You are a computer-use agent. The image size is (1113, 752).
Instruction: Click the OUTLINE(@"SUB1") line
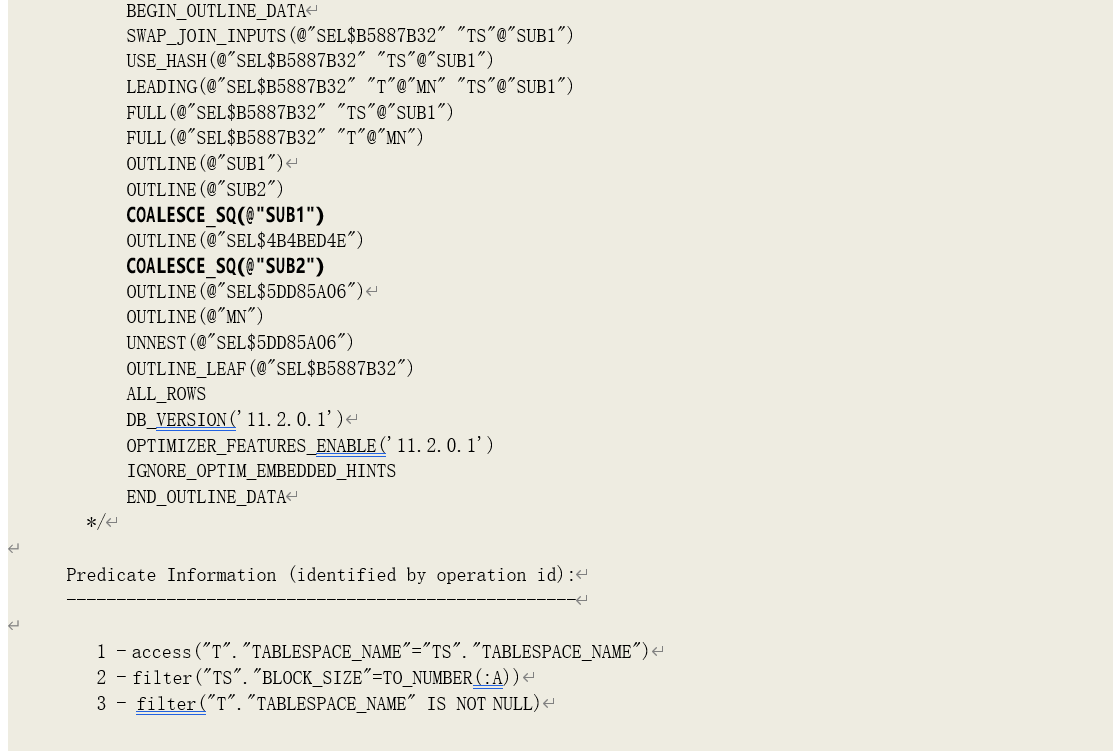(x=205, y=164)
